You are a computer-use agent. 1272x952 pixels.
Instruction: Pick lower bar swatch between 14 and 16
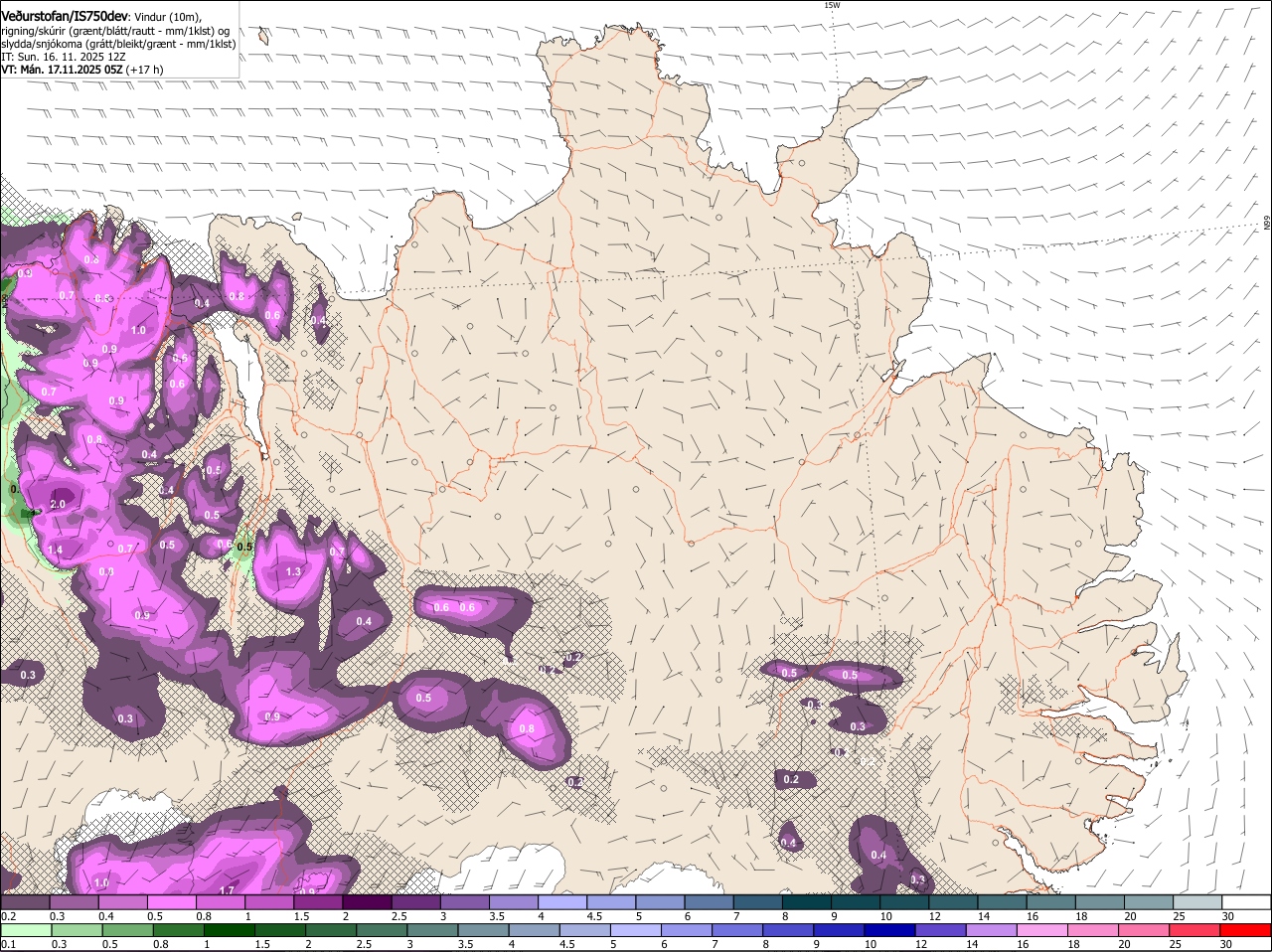point(990,929)
